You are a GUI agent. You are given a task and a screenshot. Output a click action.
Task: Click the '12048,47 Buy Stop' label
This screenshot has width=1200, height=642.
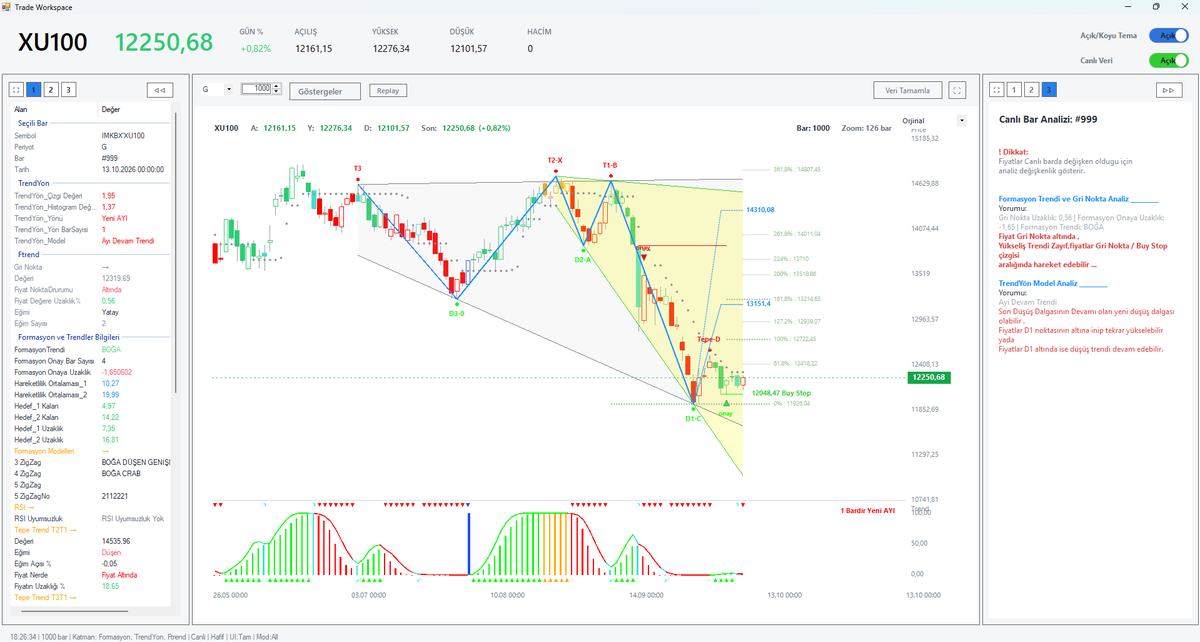coord(781,393)
